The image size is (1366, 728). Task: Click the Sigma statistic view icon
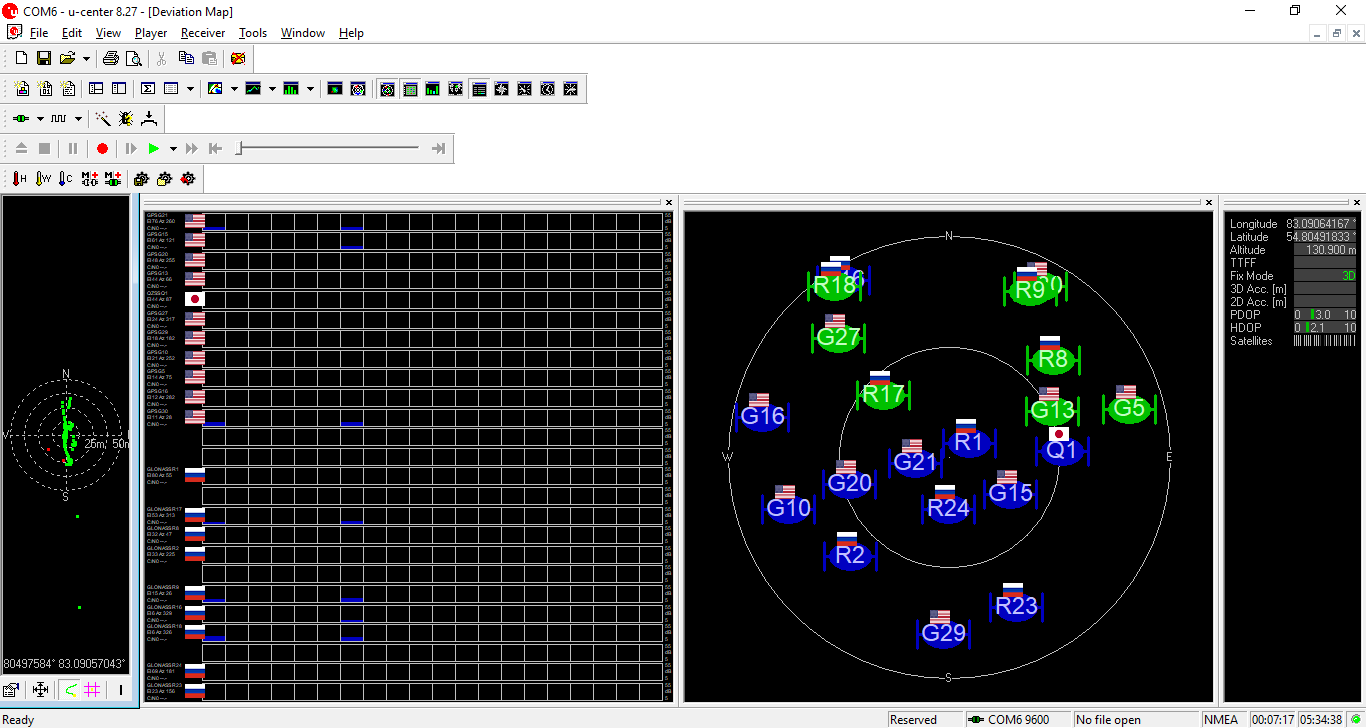tap(148, 89)
